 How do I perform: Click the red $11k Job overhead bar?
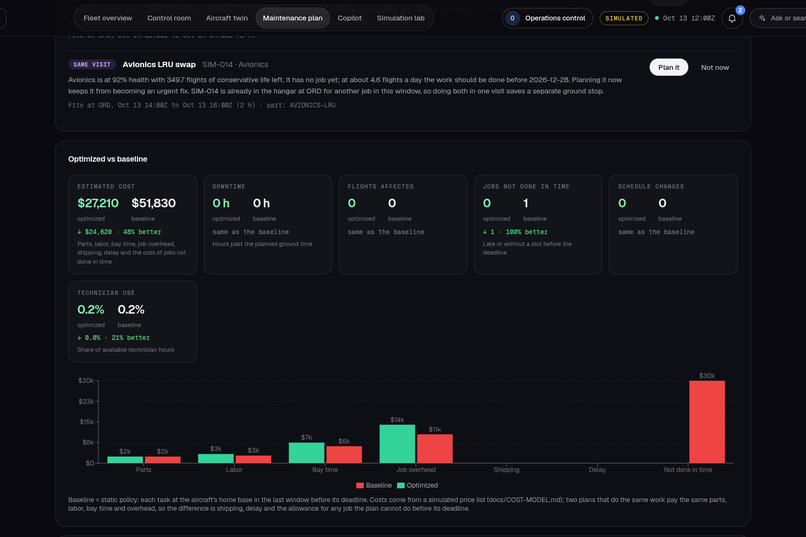point(435,449)
